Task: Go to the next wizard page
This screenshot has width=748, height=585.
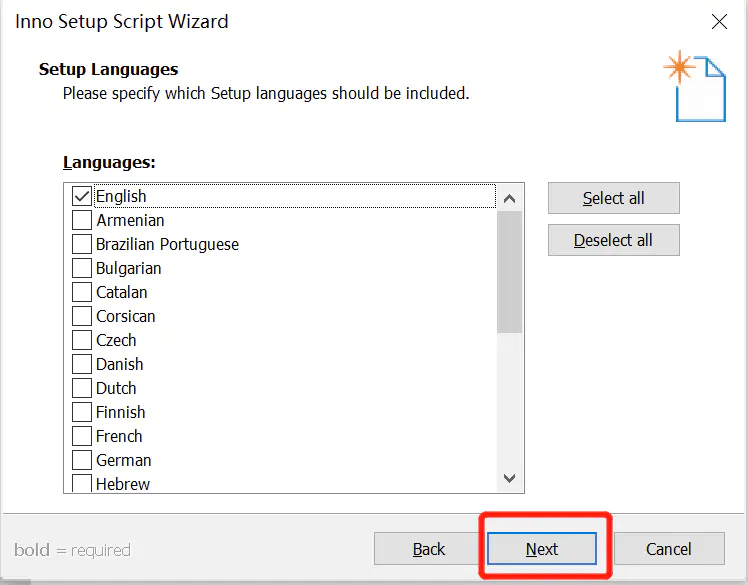Action: click(542, 549)
